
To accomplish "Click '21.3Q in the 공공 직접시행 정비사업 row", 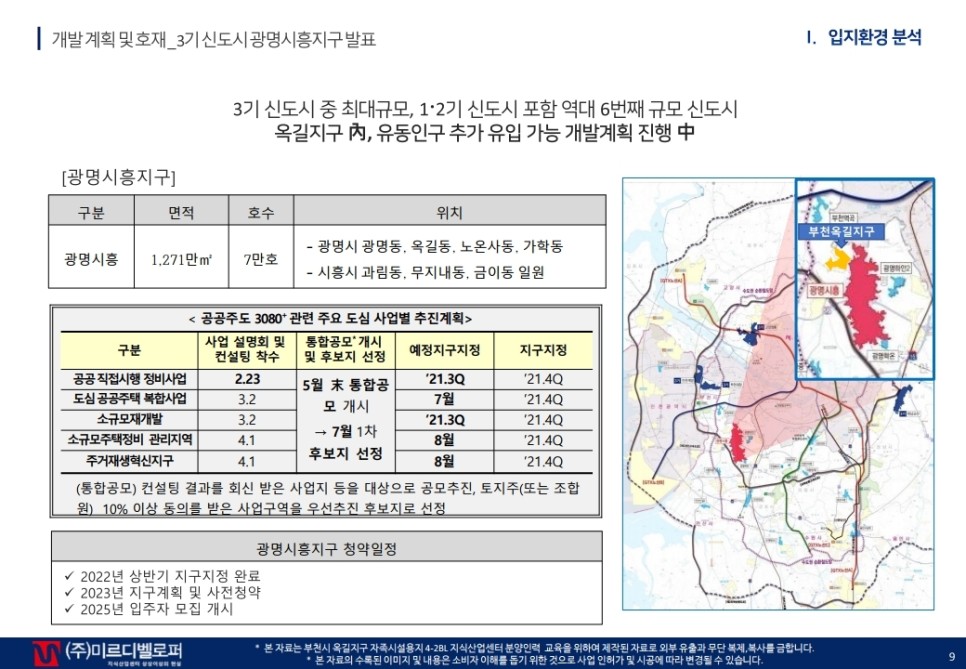I will pyautogui.click(x=444, y=379).
